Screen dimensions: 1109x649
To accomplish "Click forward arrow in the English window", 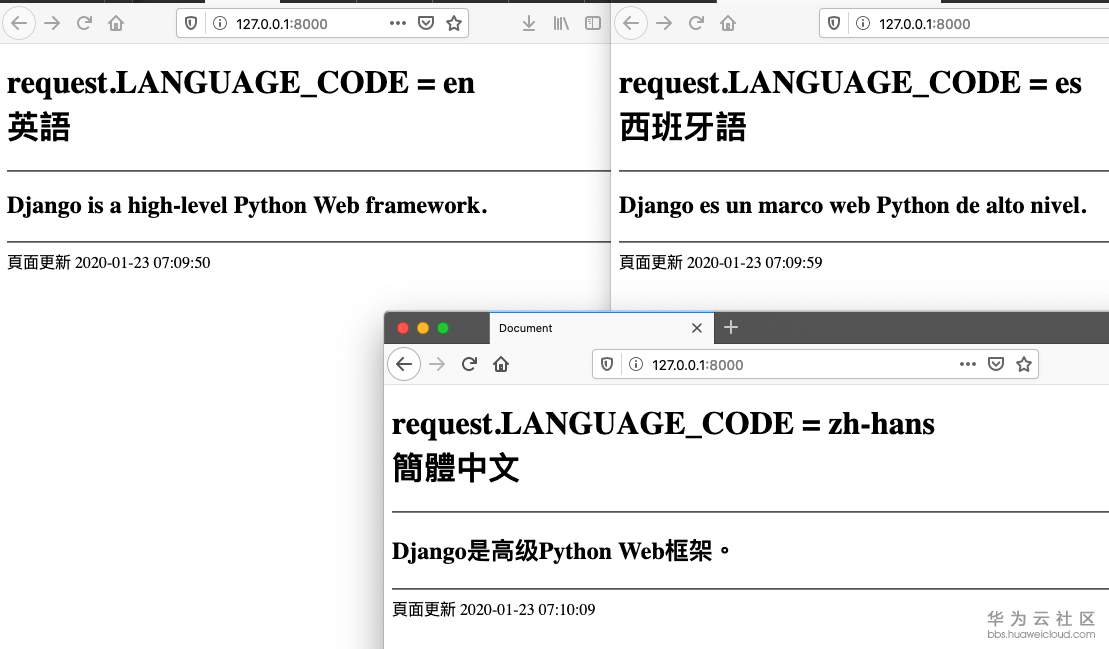I will point(52,23).
